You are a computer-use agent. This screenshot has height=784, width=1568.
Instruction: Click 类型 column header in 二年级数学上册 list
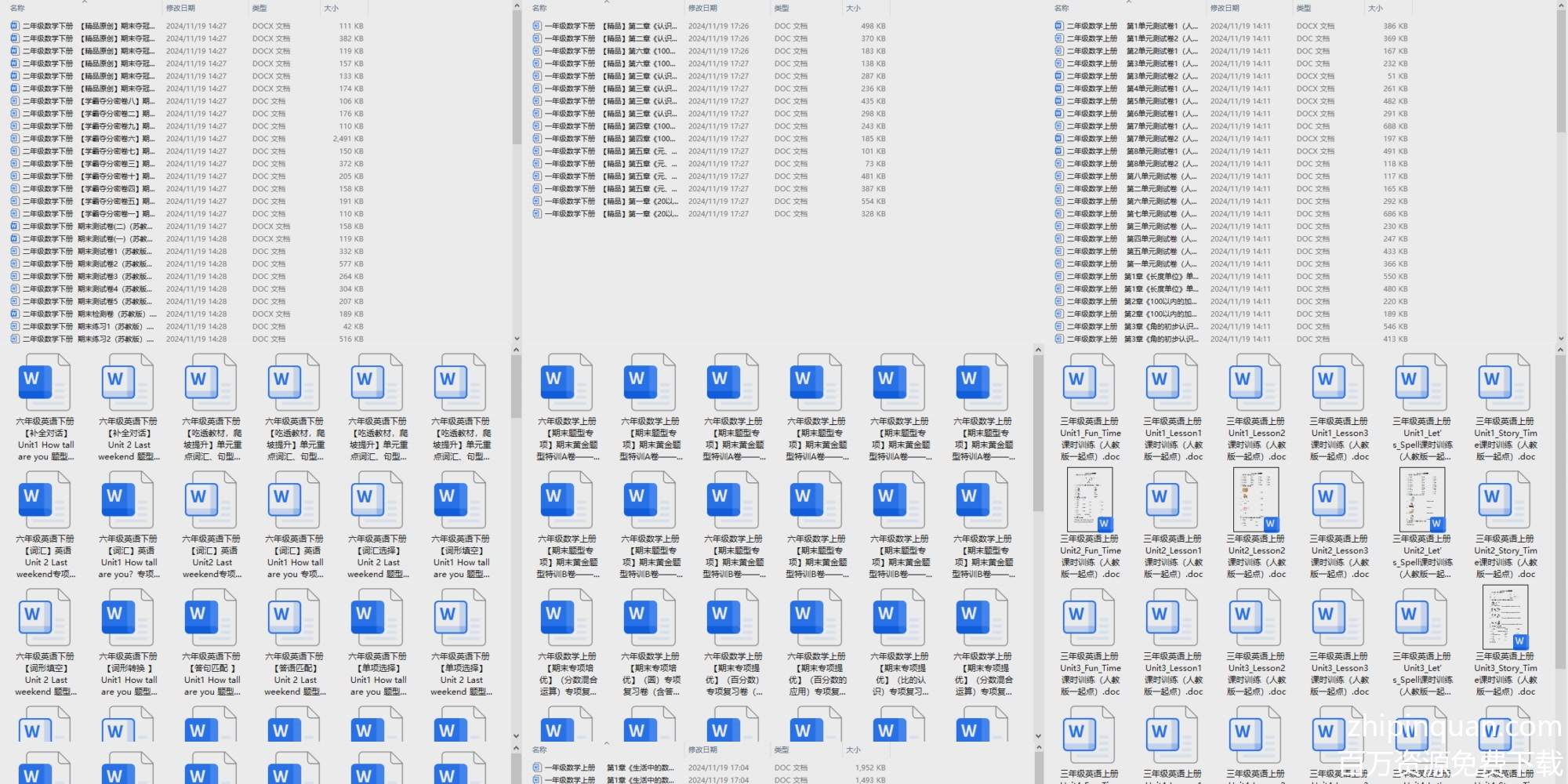click(1304, 8)
